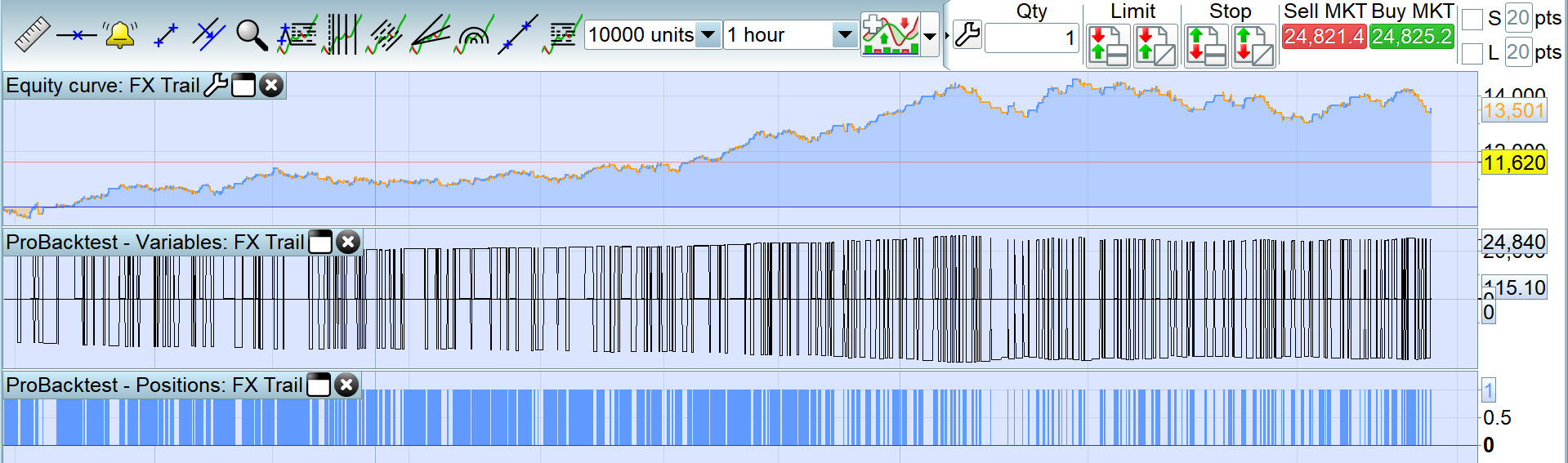
Task: Open Equity curve panel wrench settings
Action: (216, 85)
